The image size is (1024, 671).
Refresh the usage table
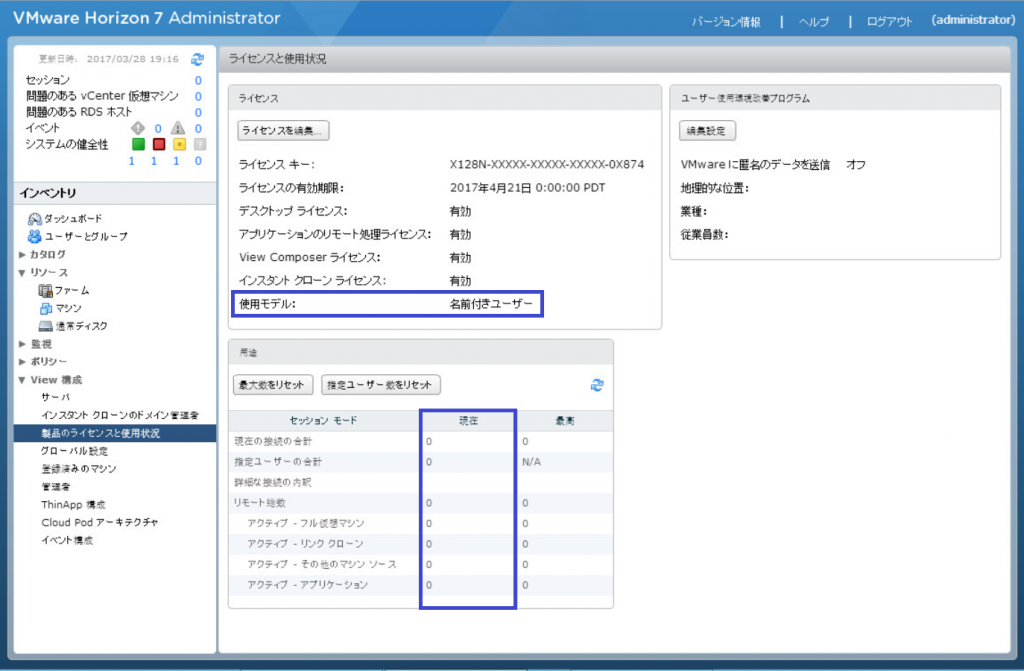pos(597,385)
